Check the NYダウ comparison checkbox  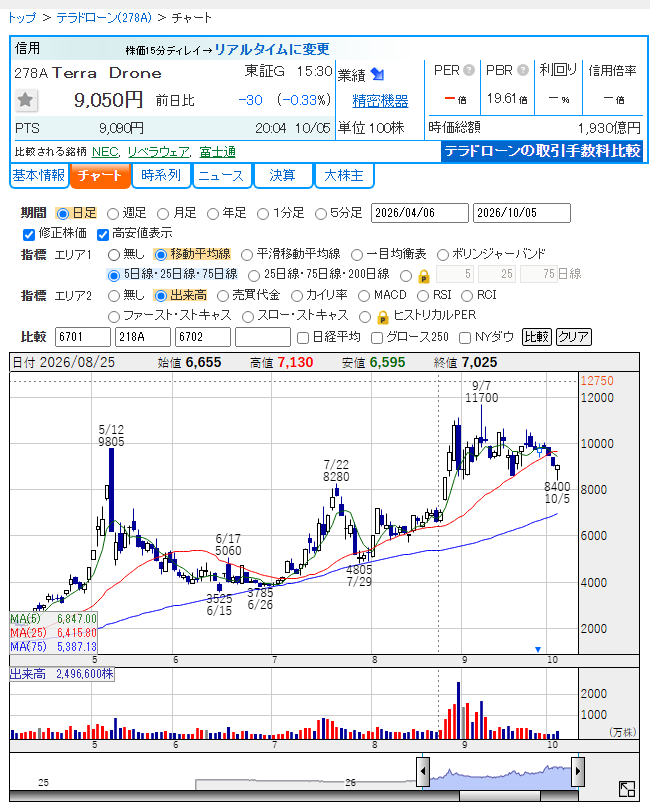(x=465, y=338)
